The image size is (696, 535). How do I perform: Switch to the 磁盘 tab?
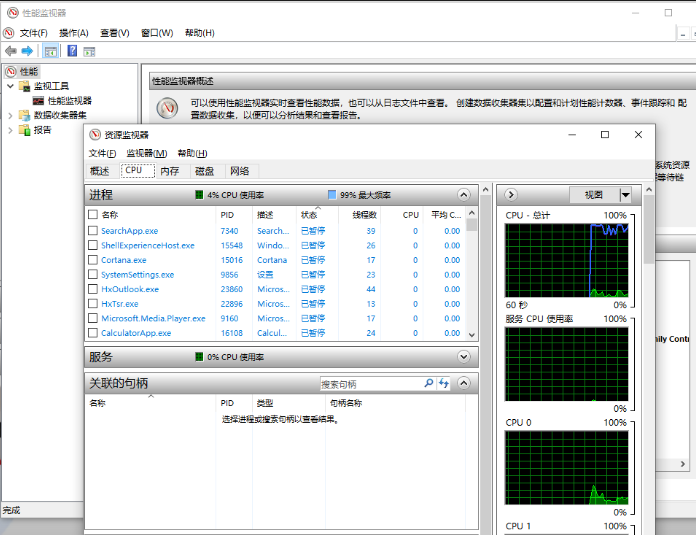[x=204, y=171]
